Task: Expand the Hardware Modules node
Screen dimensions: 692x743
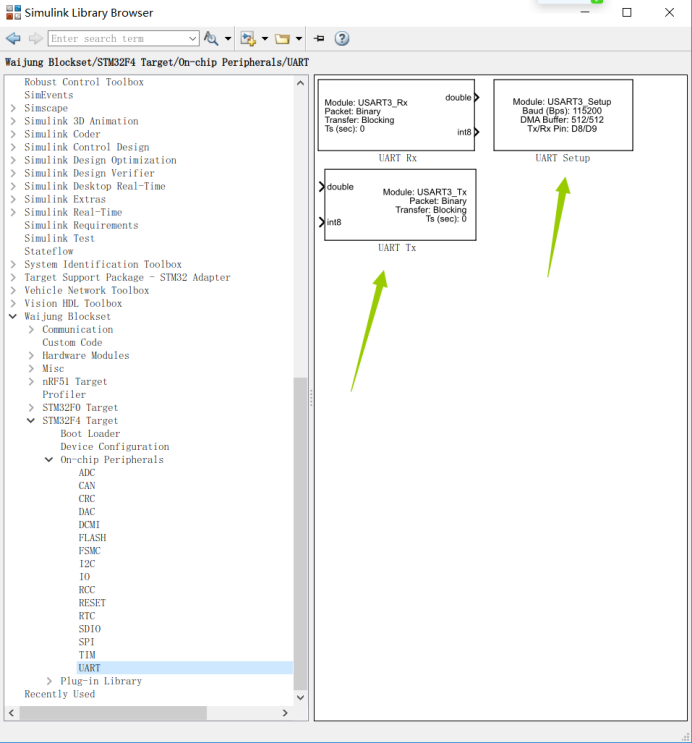Action: coord(31,355)
